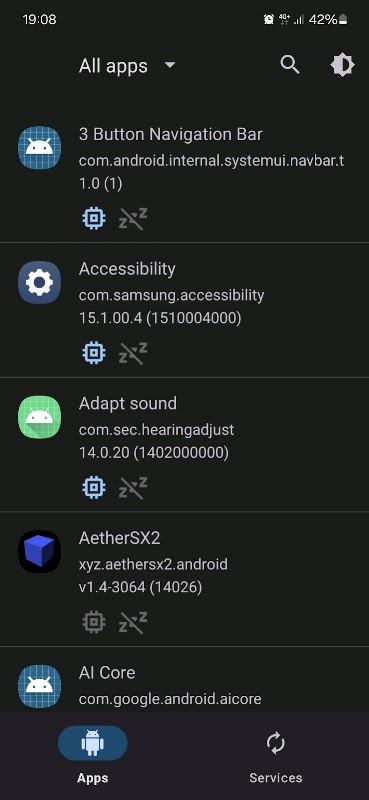Click the no-sleep icon under AetherSX2
369x800 pixels.
133,622
